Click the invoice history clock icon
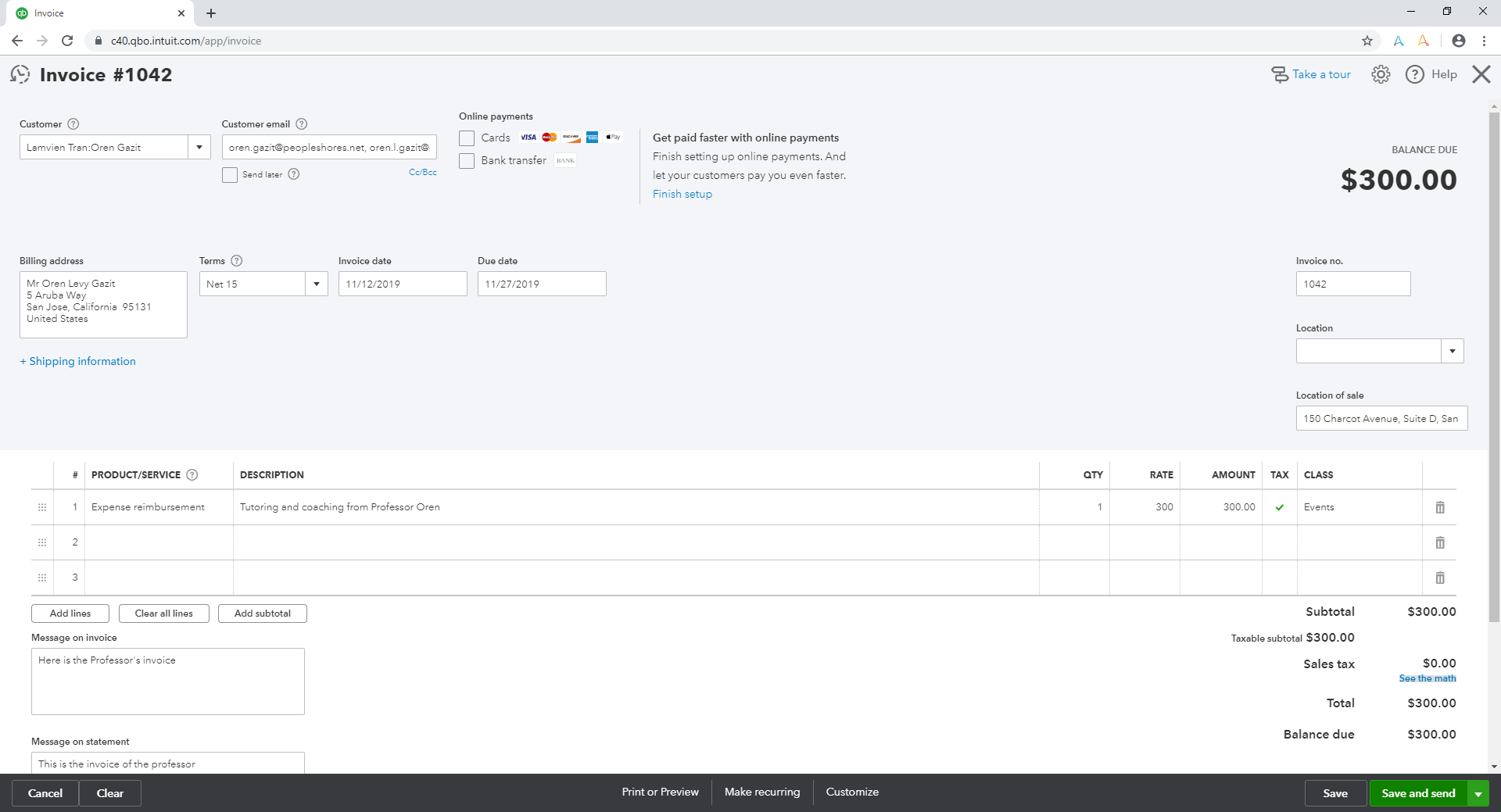 (20, 74)
